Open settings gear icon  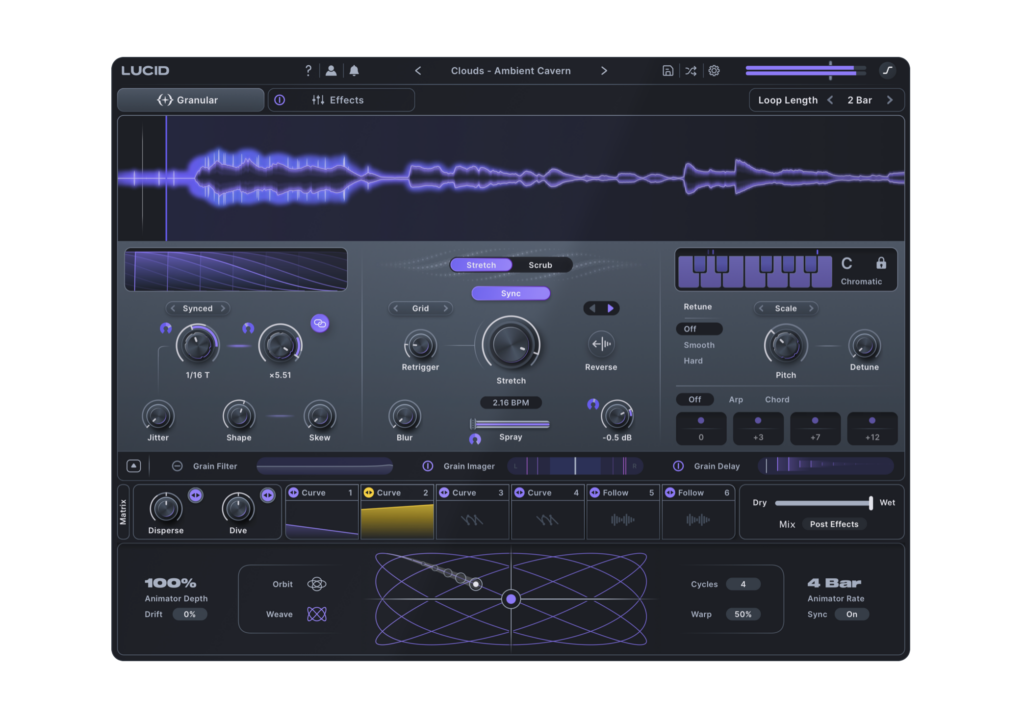point(714,71)
